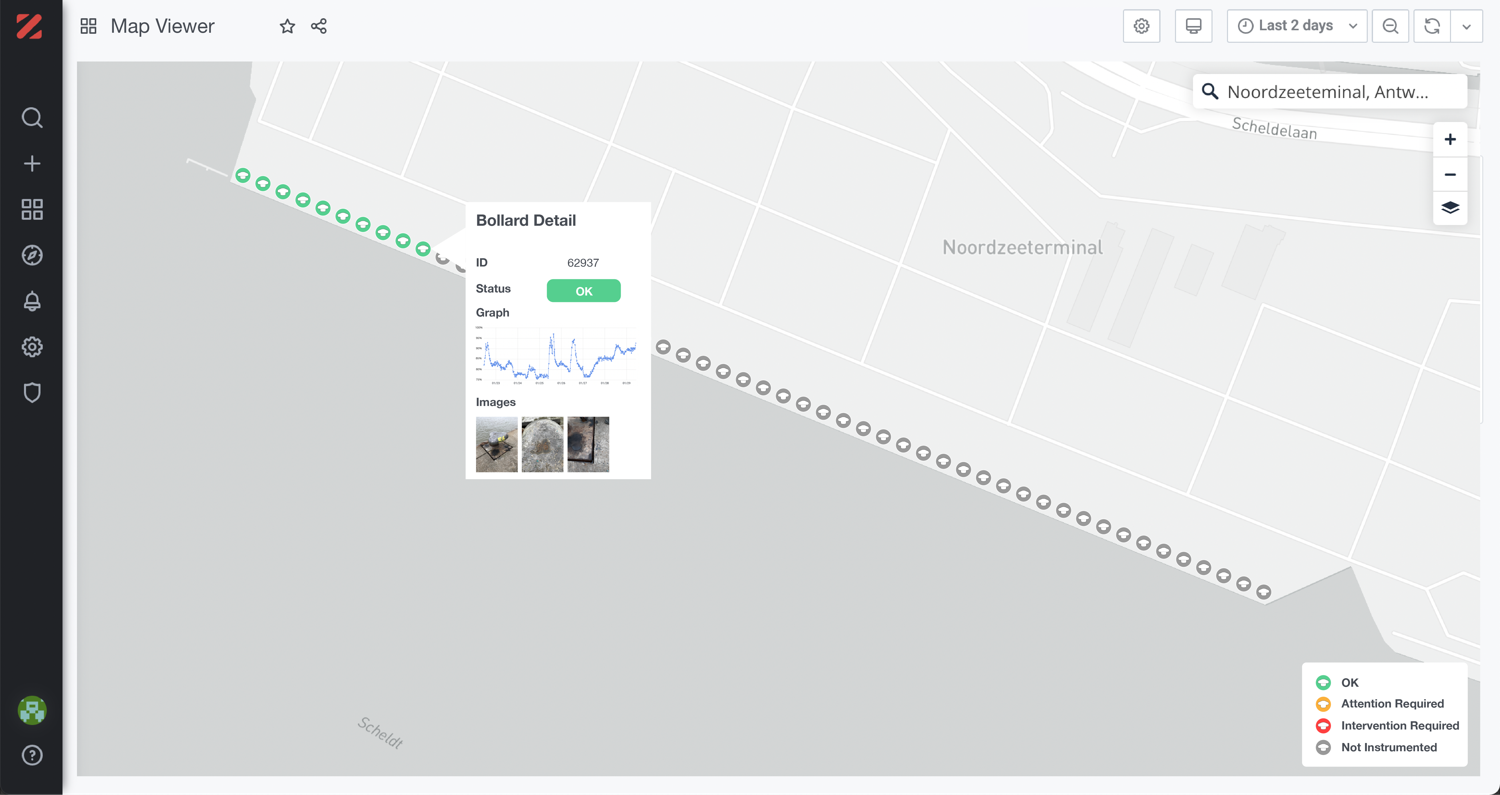Open the help question mark icon
The image size is (1500, 795).
32,755
